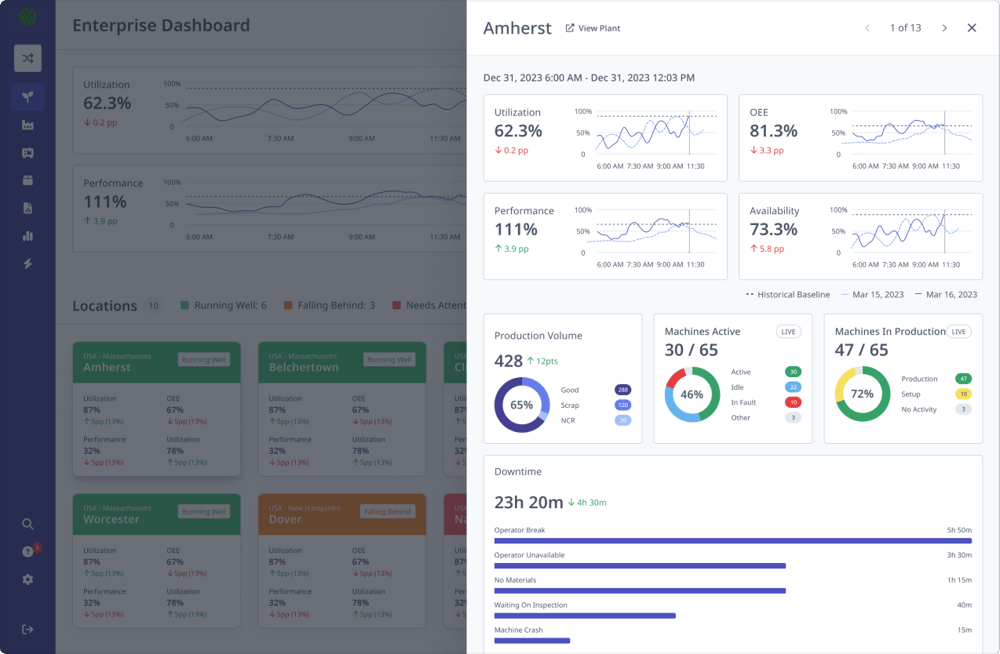
Task: Click the Locations count badge 10
Action: 154,306
